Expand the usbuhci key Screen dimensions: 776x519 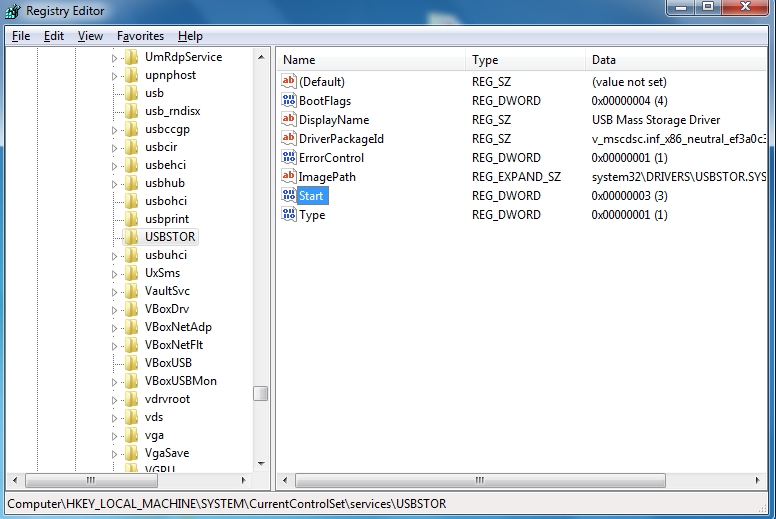(114, 256)
